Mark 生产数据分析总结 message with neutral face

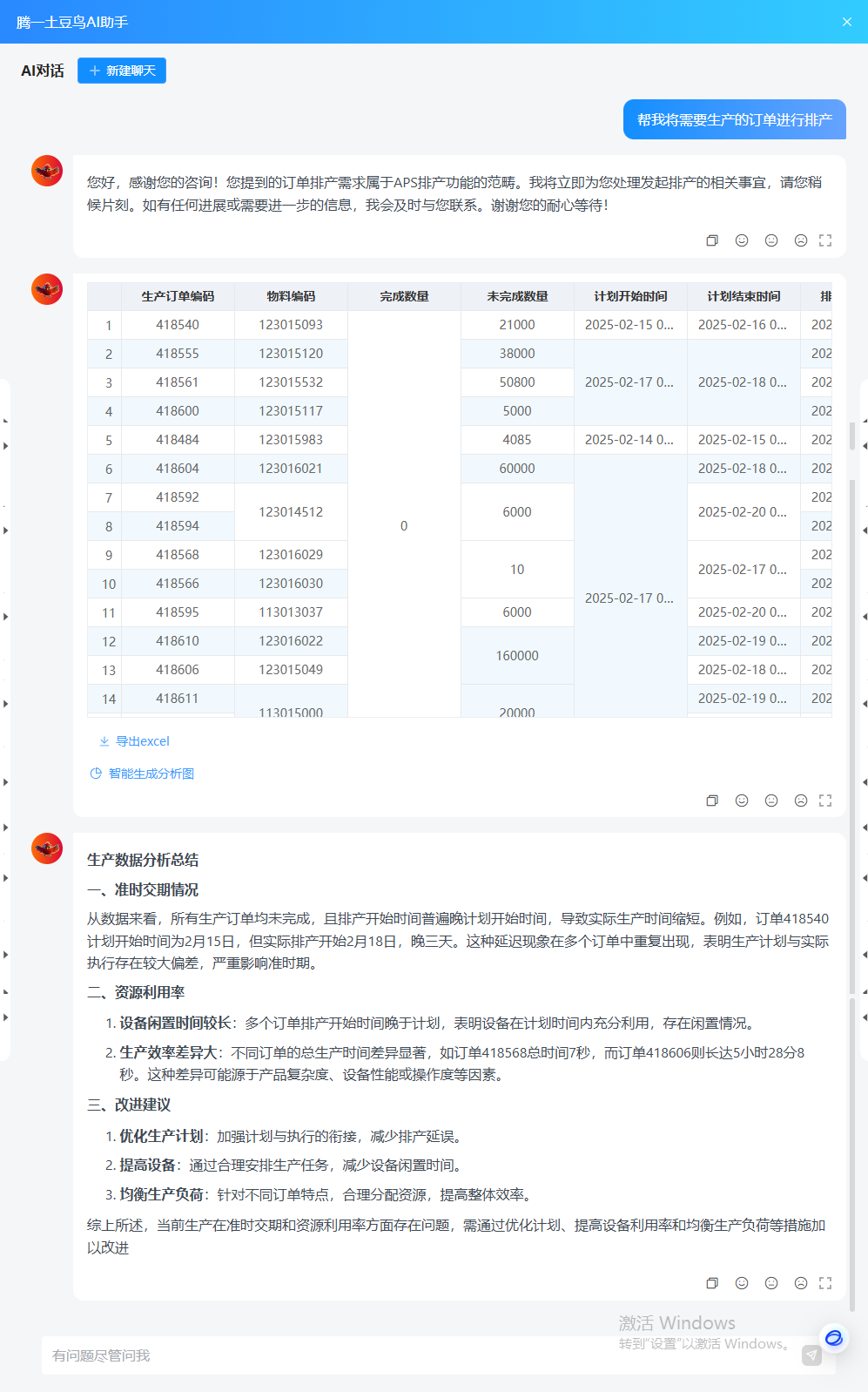tap(771, 1283)
